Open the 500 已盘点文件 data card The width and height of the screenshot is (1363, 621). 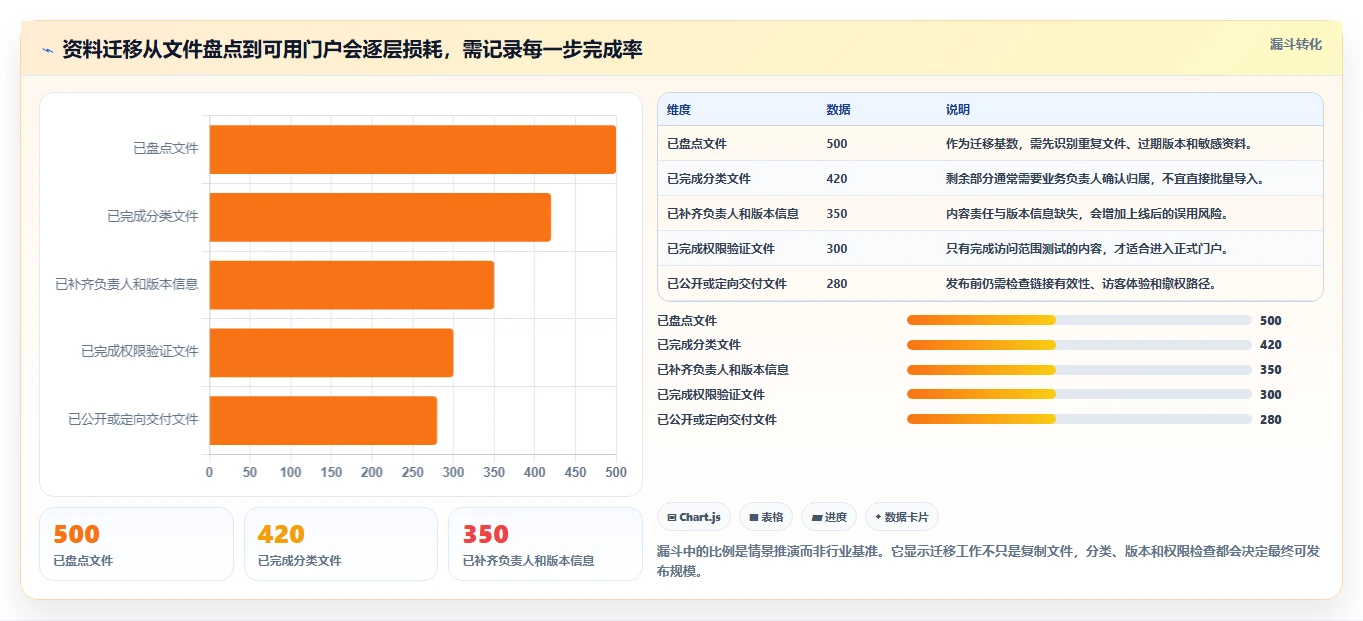pyautogui.click(x=136, y=544)
